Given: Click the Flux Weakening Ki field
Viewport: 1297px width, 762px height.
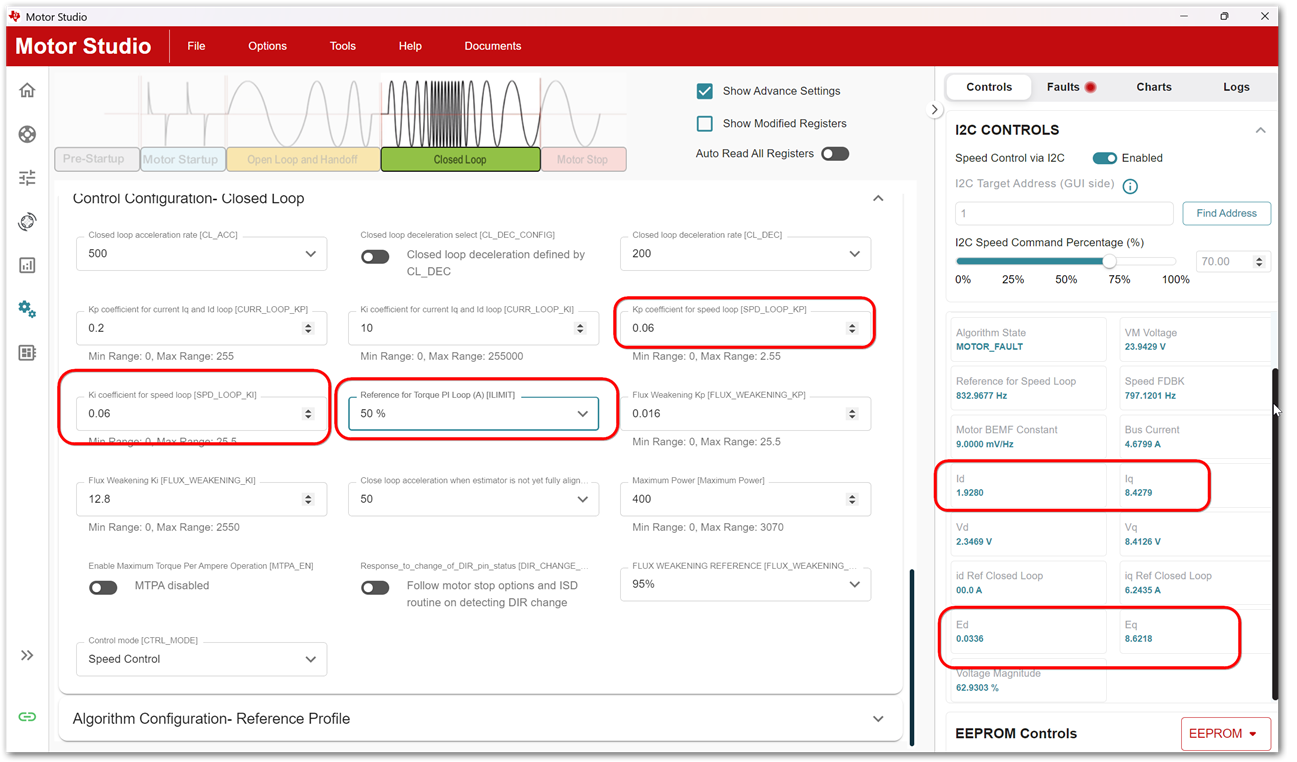Looking at the screenshot, I should pos(201,499).
